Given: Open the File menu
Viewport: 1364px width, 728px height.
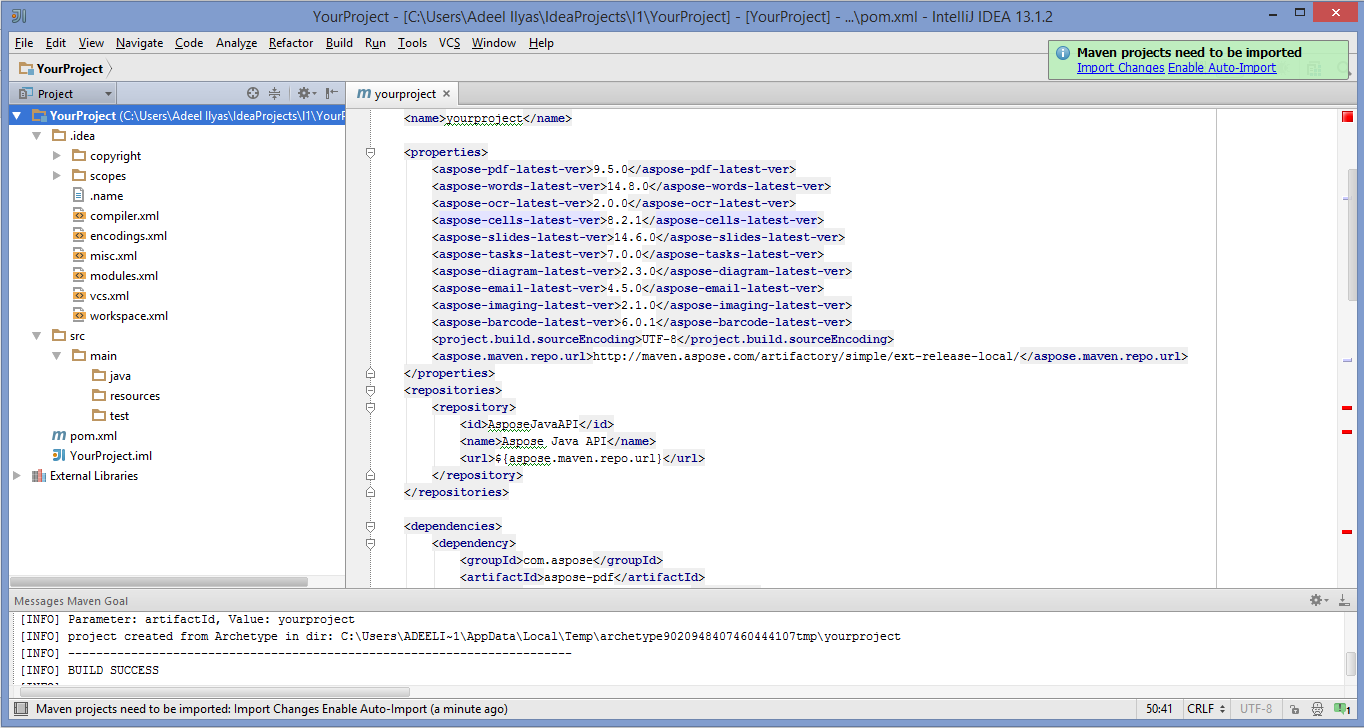Looking at the screenshot, I should point(24,43).
